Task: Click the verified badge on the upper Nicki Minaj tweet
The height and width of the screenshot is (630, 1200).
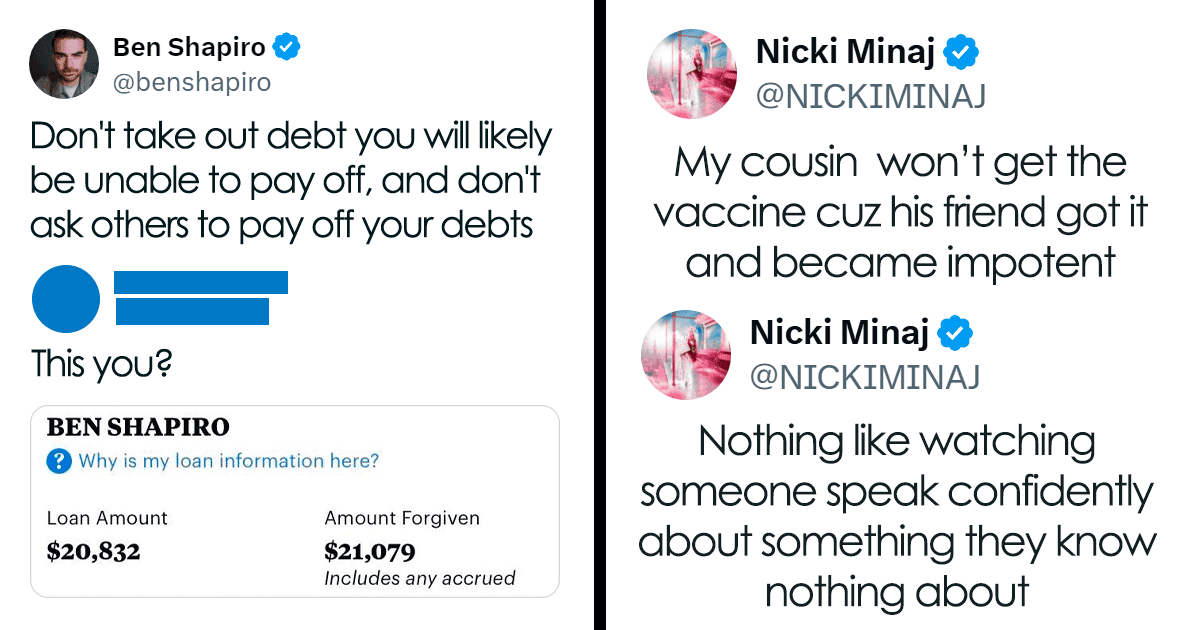Action: pos(960,52)
